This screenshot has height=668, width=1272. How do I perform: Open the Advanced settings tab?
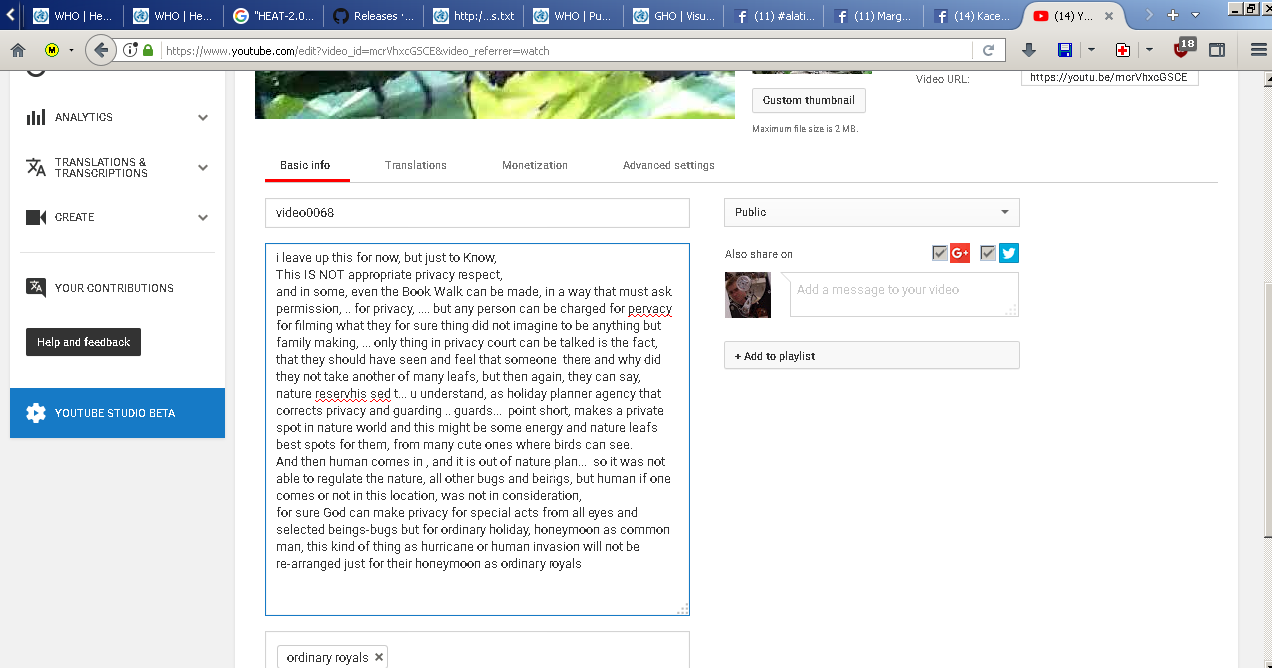669,165
